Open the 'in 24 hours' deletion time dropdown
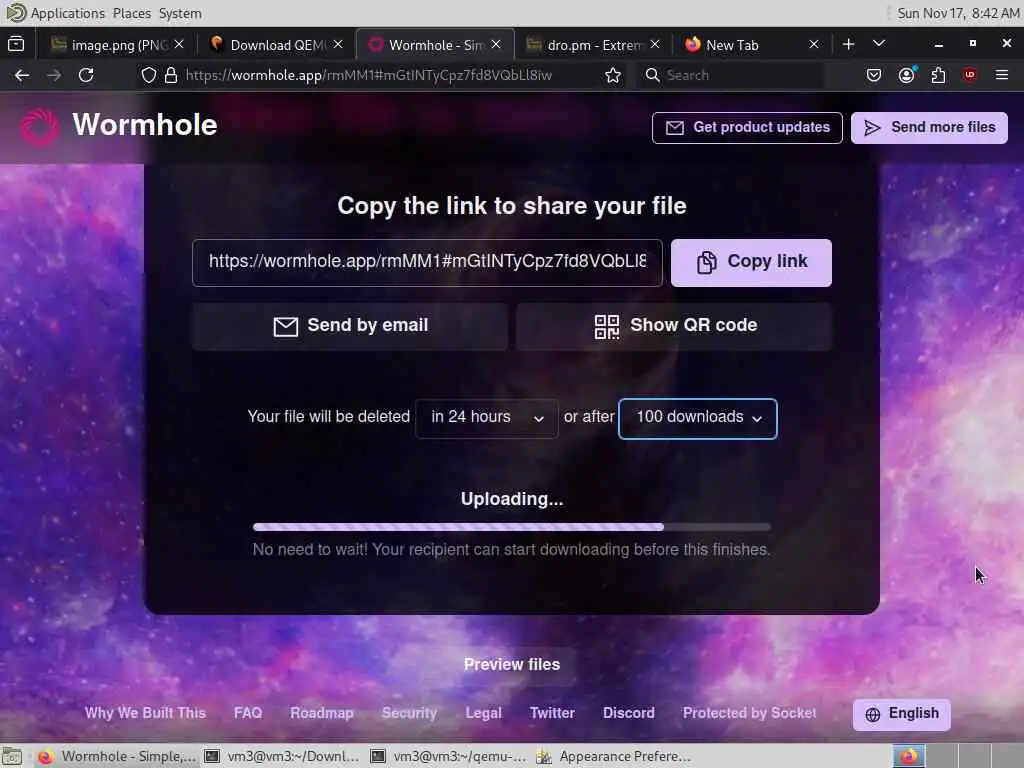This screenshot has height=768, width=1024. [x=487, y=418]
